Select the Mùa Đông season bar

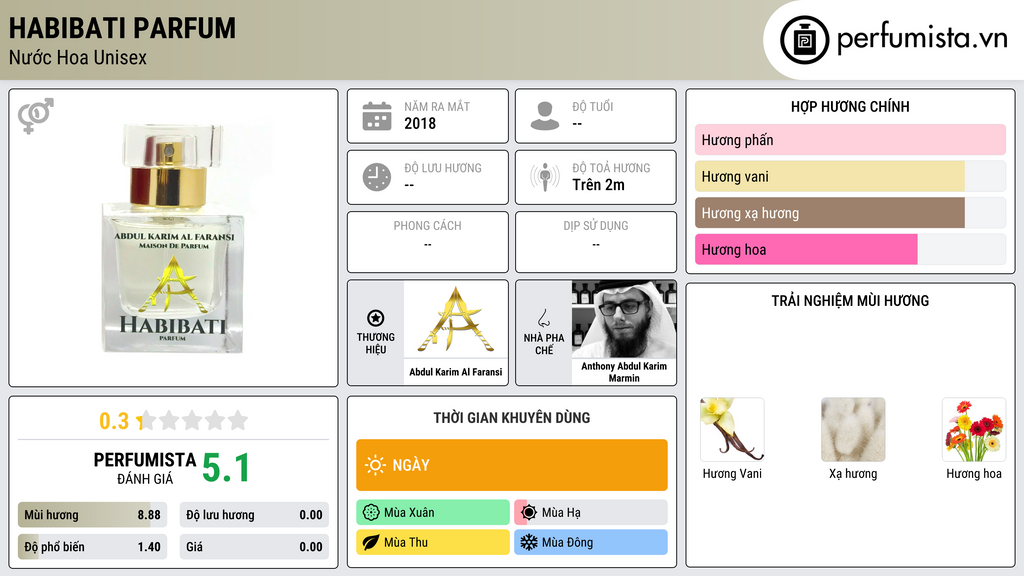pos(591,543)
